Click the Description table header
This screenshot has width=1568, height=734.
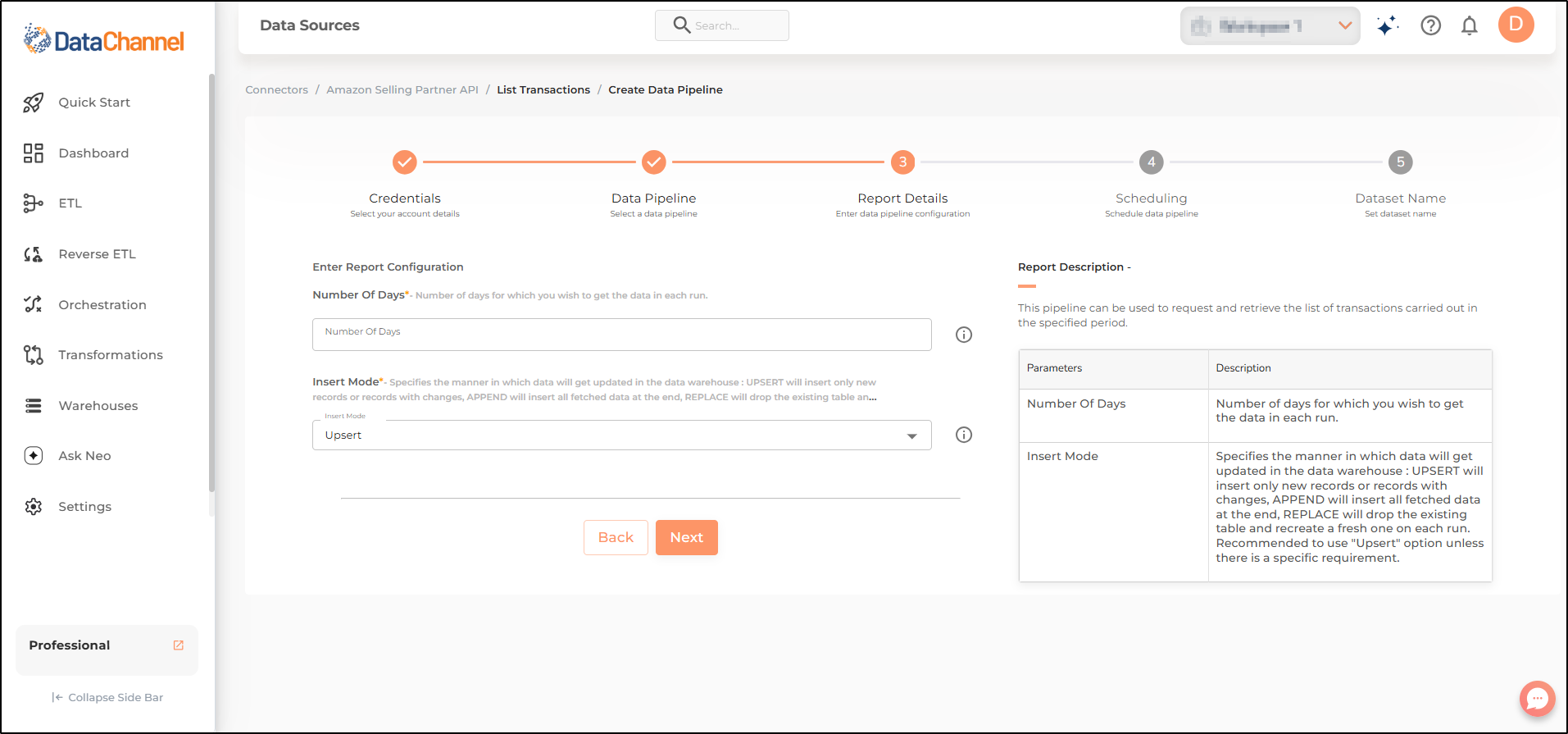1350,369
